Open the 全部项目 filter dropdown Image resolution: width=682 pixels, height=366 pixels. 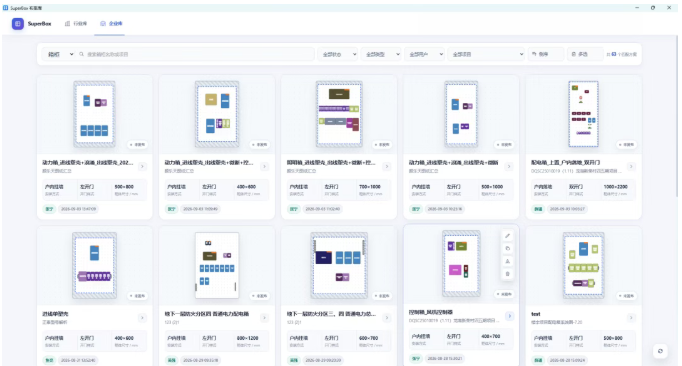[486, 54]
